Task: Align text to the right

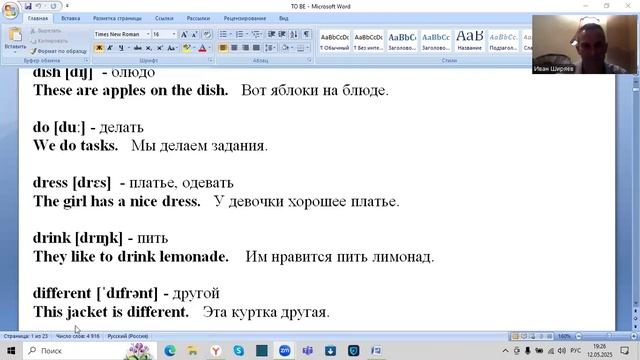Action: click(245, 48)
